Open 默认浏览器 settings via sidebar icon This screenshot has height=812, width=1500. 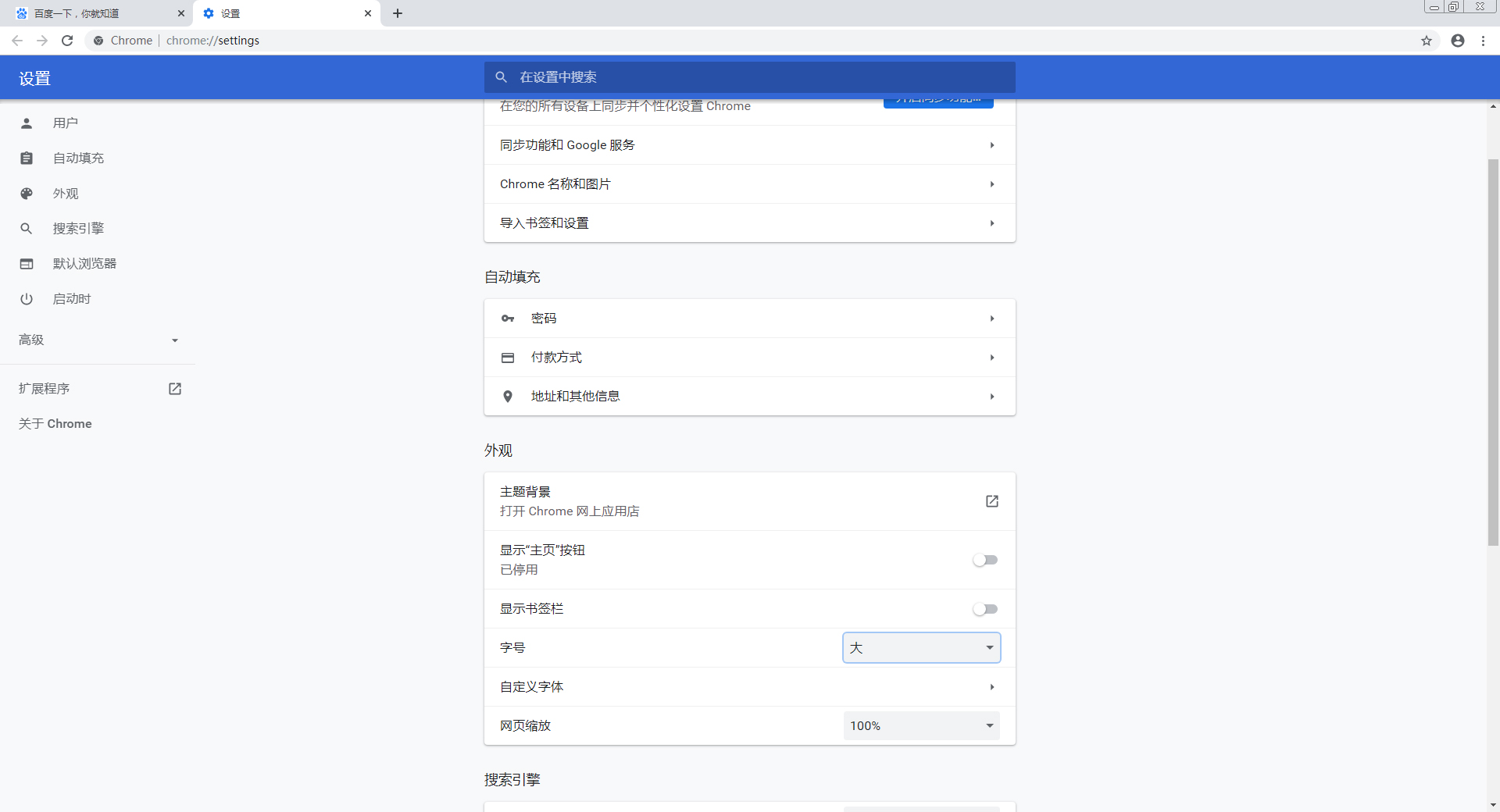pyautogui.click(x=26, y=263)
